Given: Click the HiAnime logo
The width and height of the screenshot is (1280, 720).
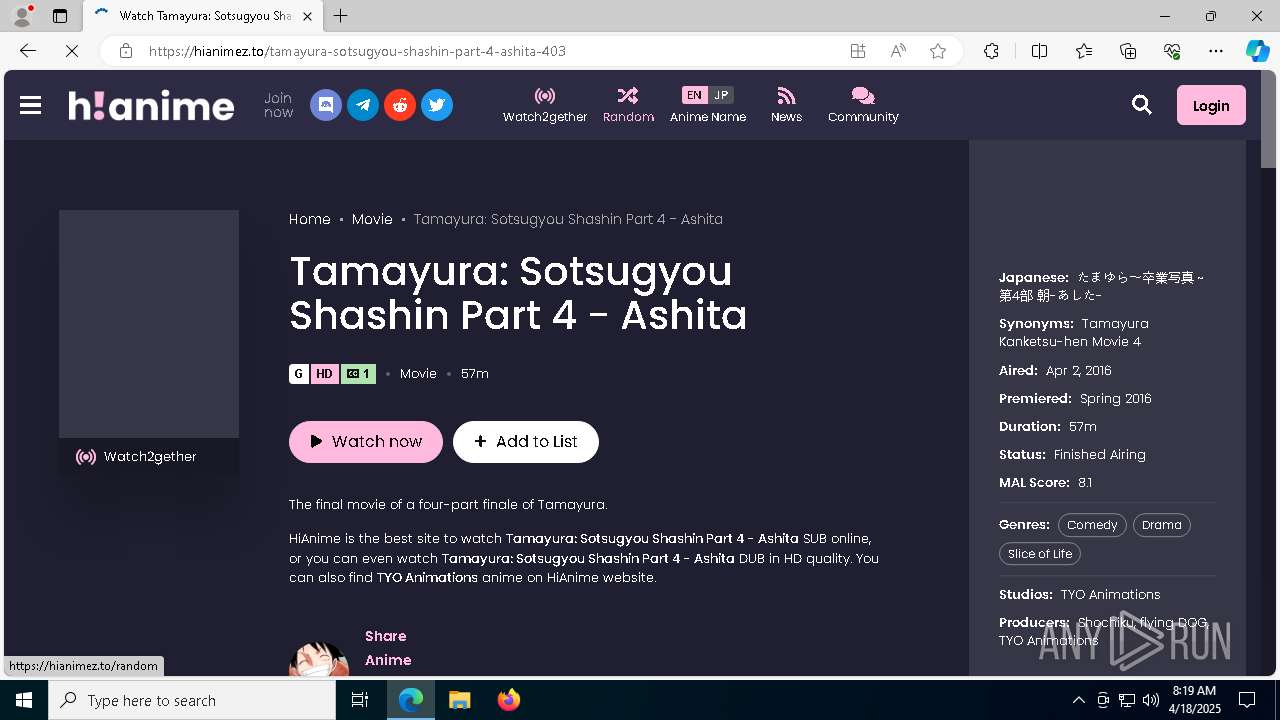Looking at the screenshot, I should (x=151, y=105).
